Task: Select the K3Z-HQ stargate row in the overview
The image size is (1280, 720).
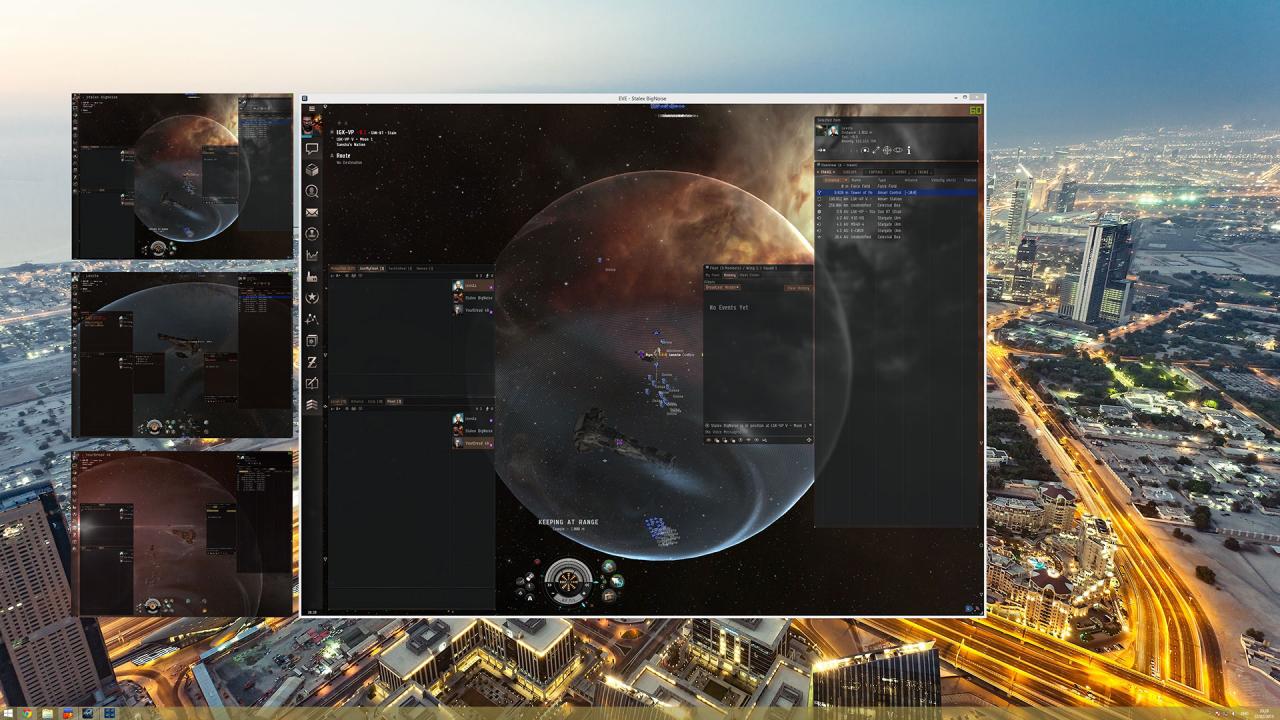Action: point(898,218)
